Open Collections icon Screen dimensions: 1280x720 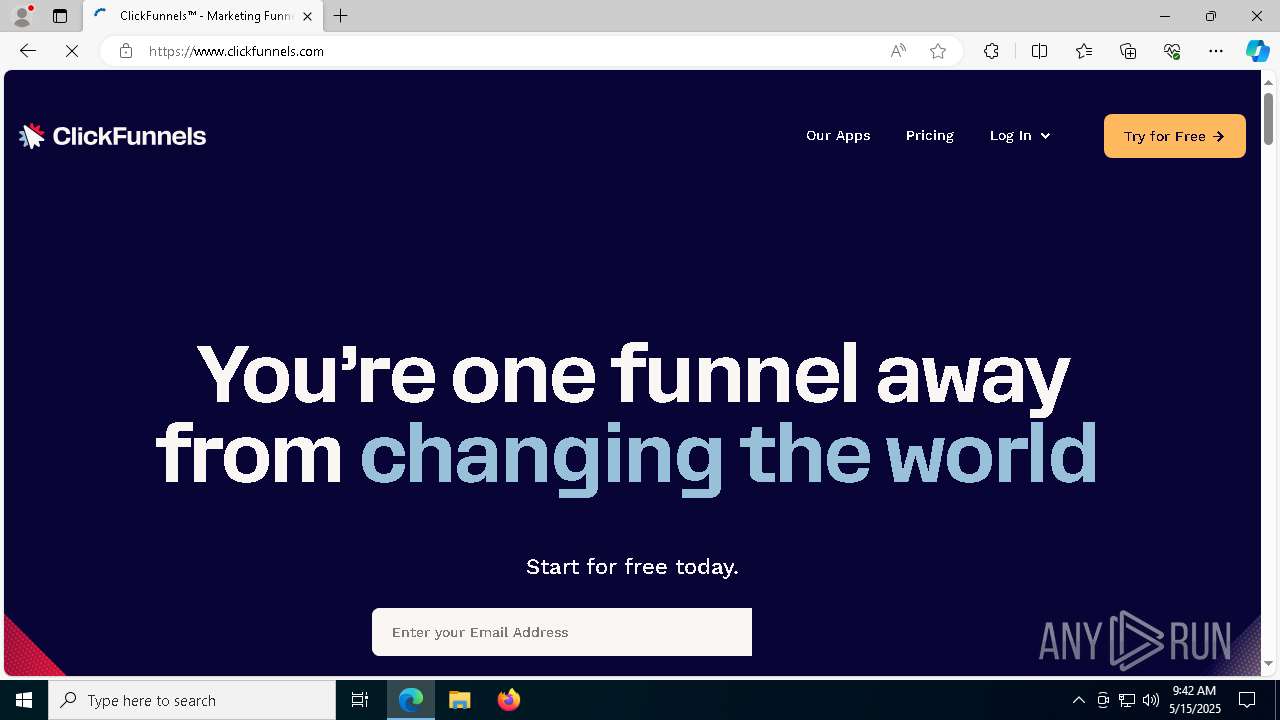1128,51
